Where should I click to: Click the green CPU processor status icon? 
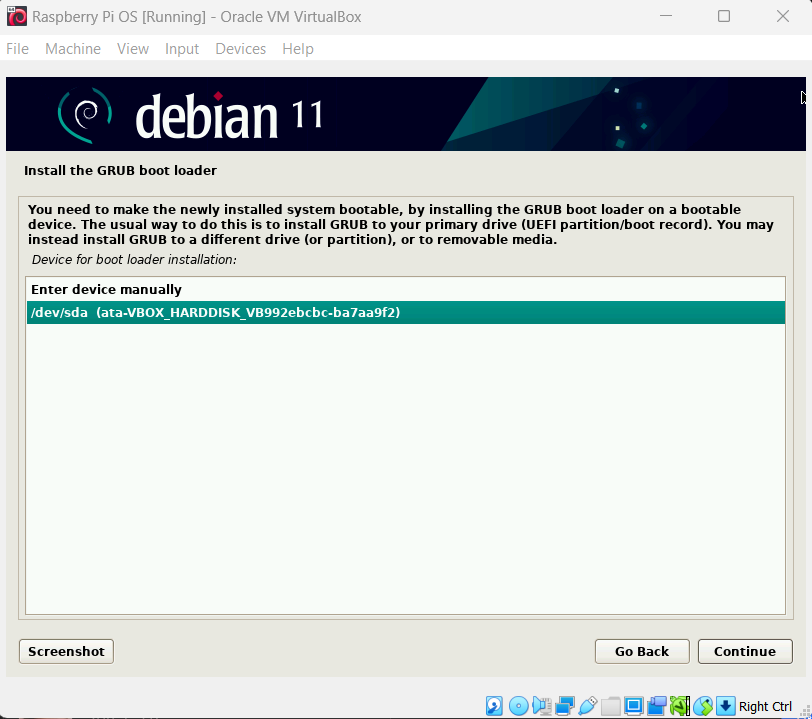(x=680, y=706)
